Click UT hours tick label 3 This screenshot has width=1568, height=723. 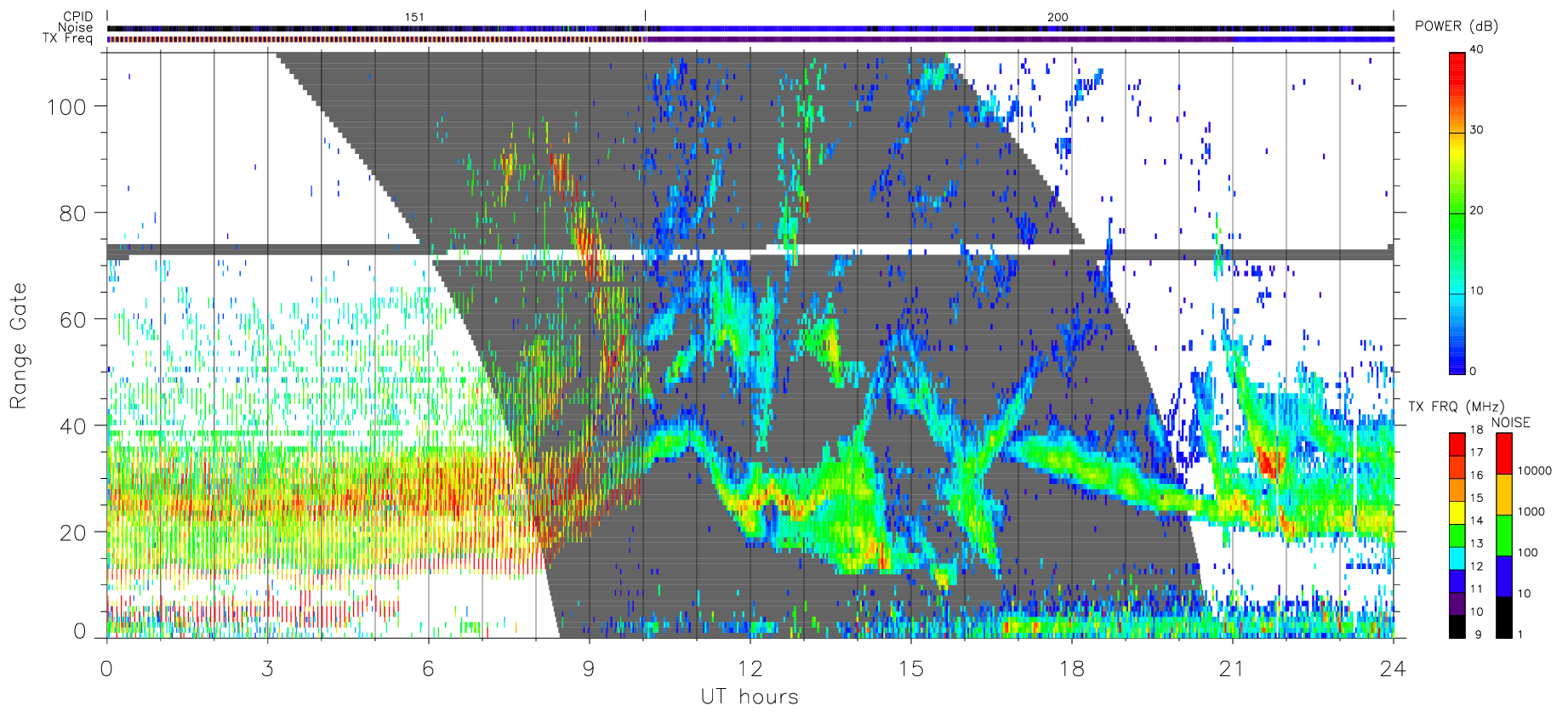[267, 669]
